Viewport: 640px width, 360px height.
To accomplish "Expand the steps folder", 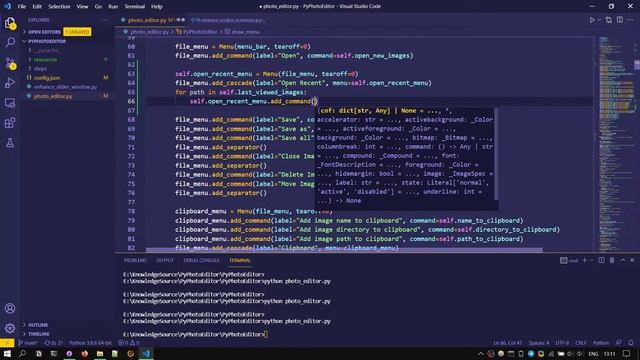I will (x=40, y=69).
